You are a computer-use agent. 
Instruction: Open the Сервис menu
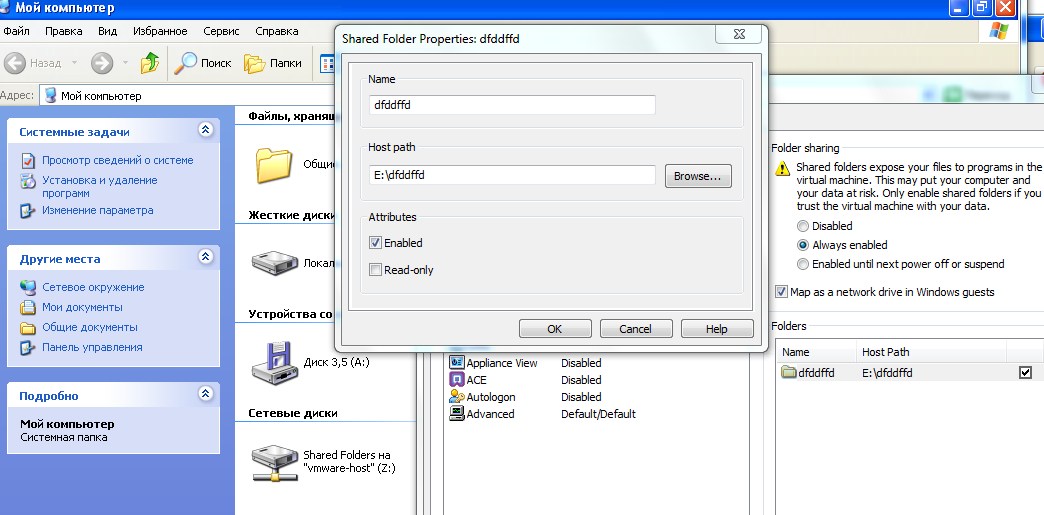pos(221,31)
